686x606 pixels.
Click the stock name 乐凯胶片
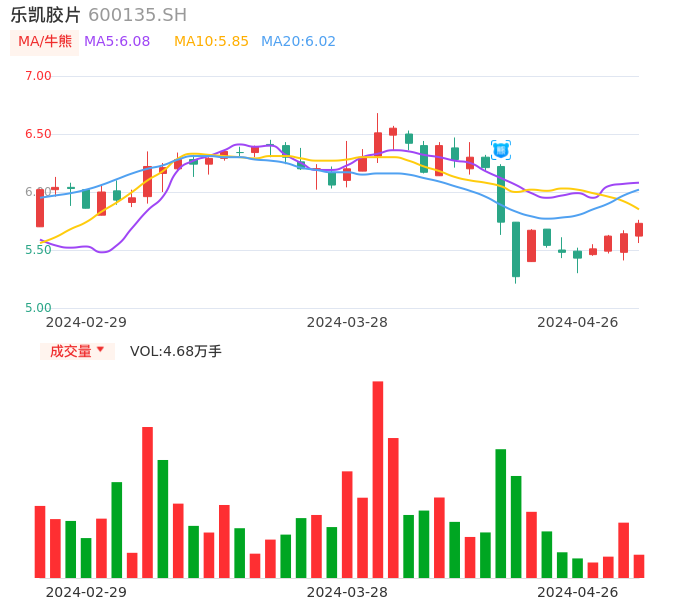(46, 15)
